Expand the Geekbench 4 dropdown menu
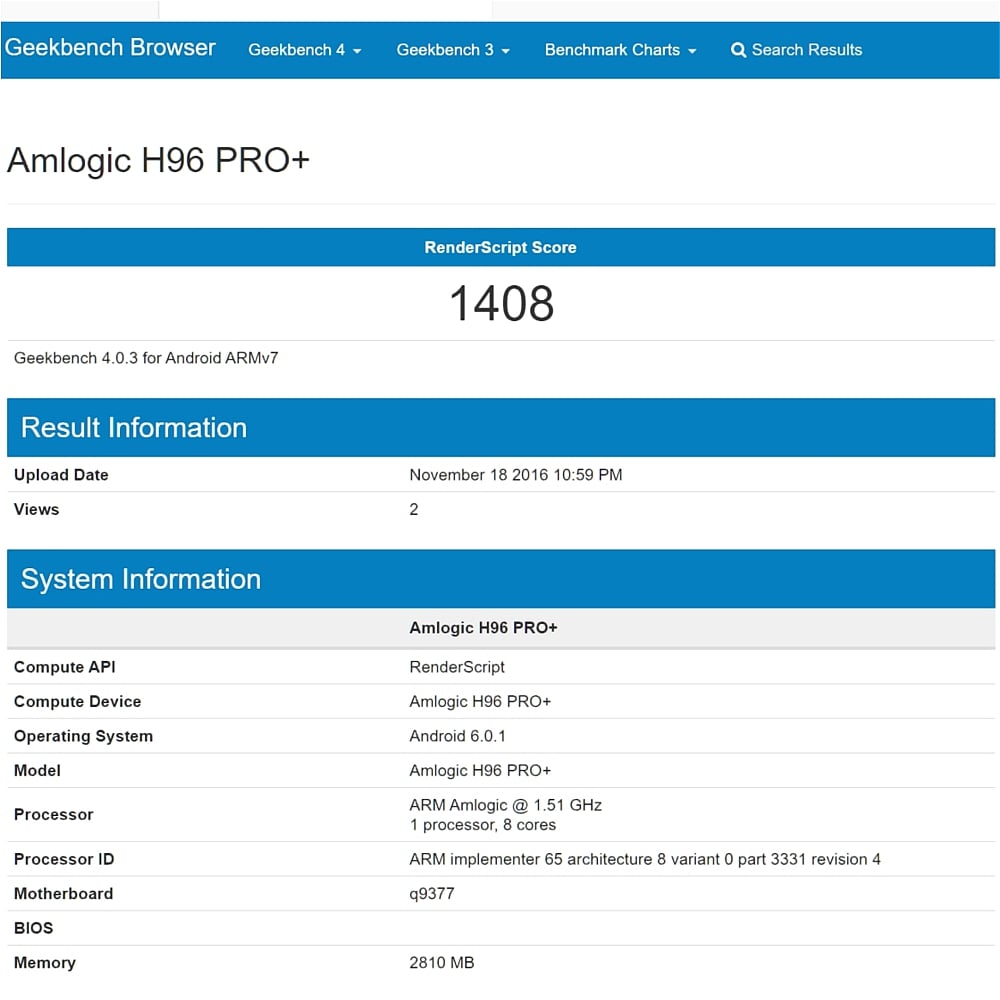 305,50
